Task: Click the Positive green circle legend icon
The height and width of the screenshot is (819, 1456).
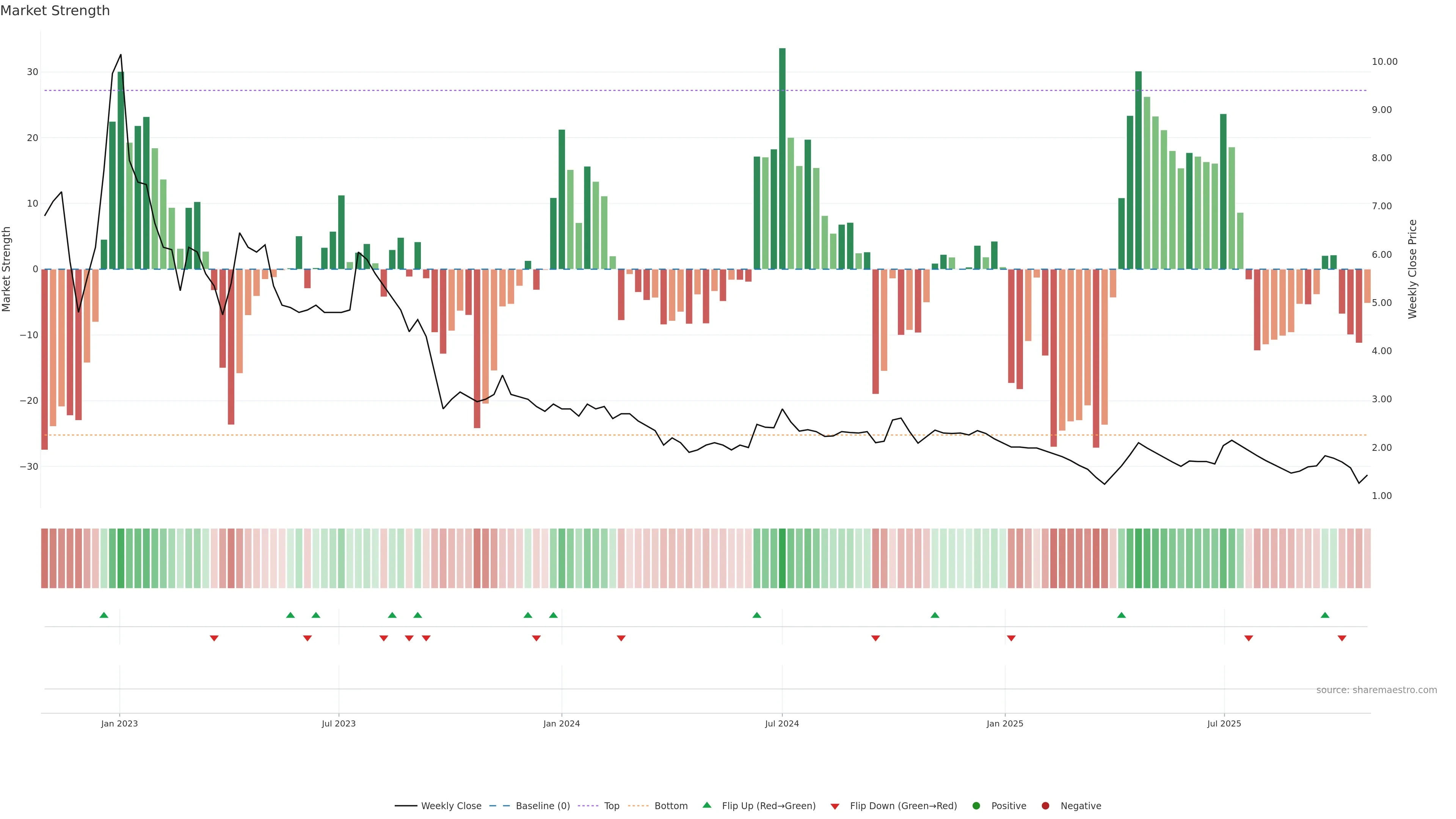Action: [x=976, y=806]
